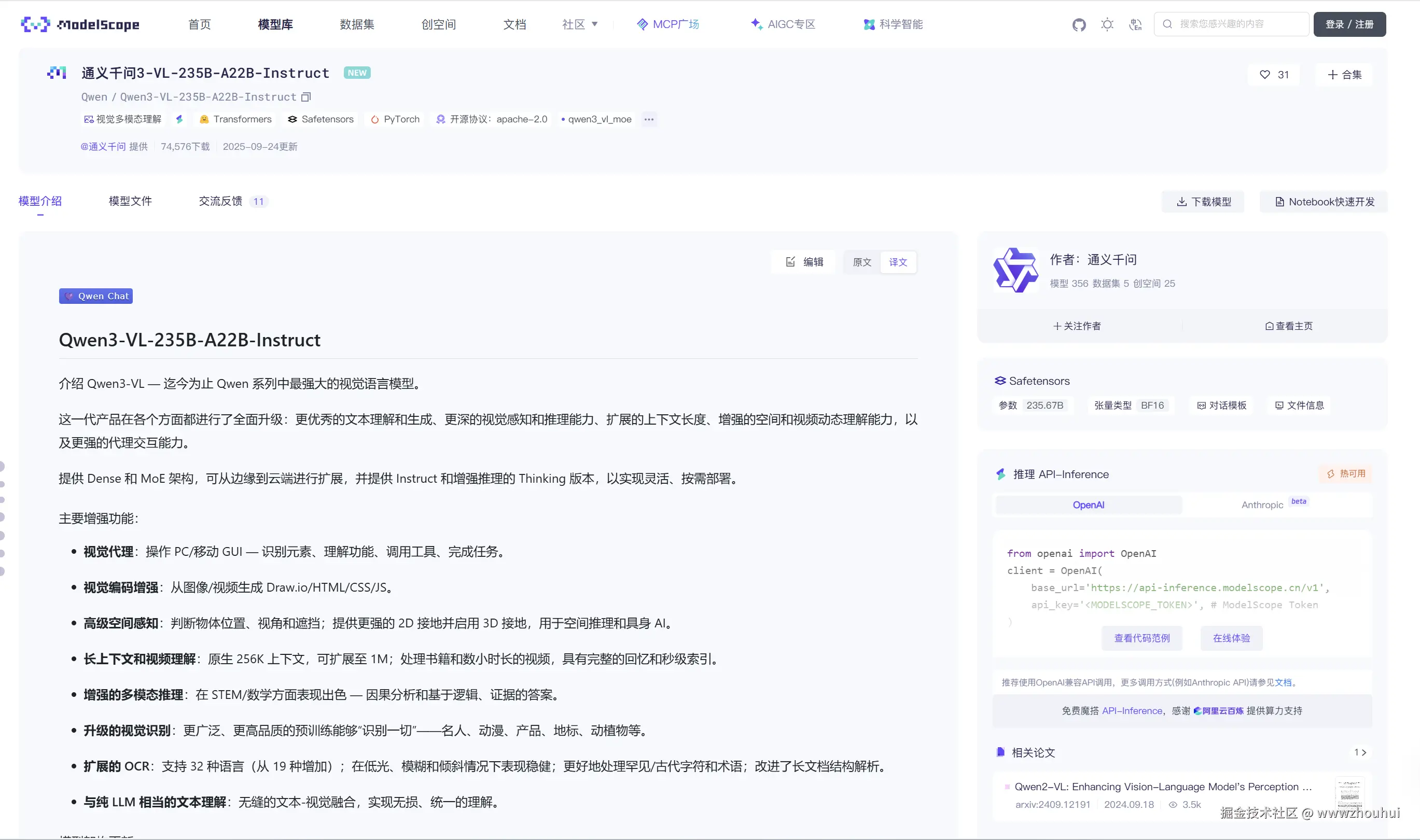Click the qwen3_vl_moe tag
Screen dimensions: 1420x840
[x=596, y=119]
